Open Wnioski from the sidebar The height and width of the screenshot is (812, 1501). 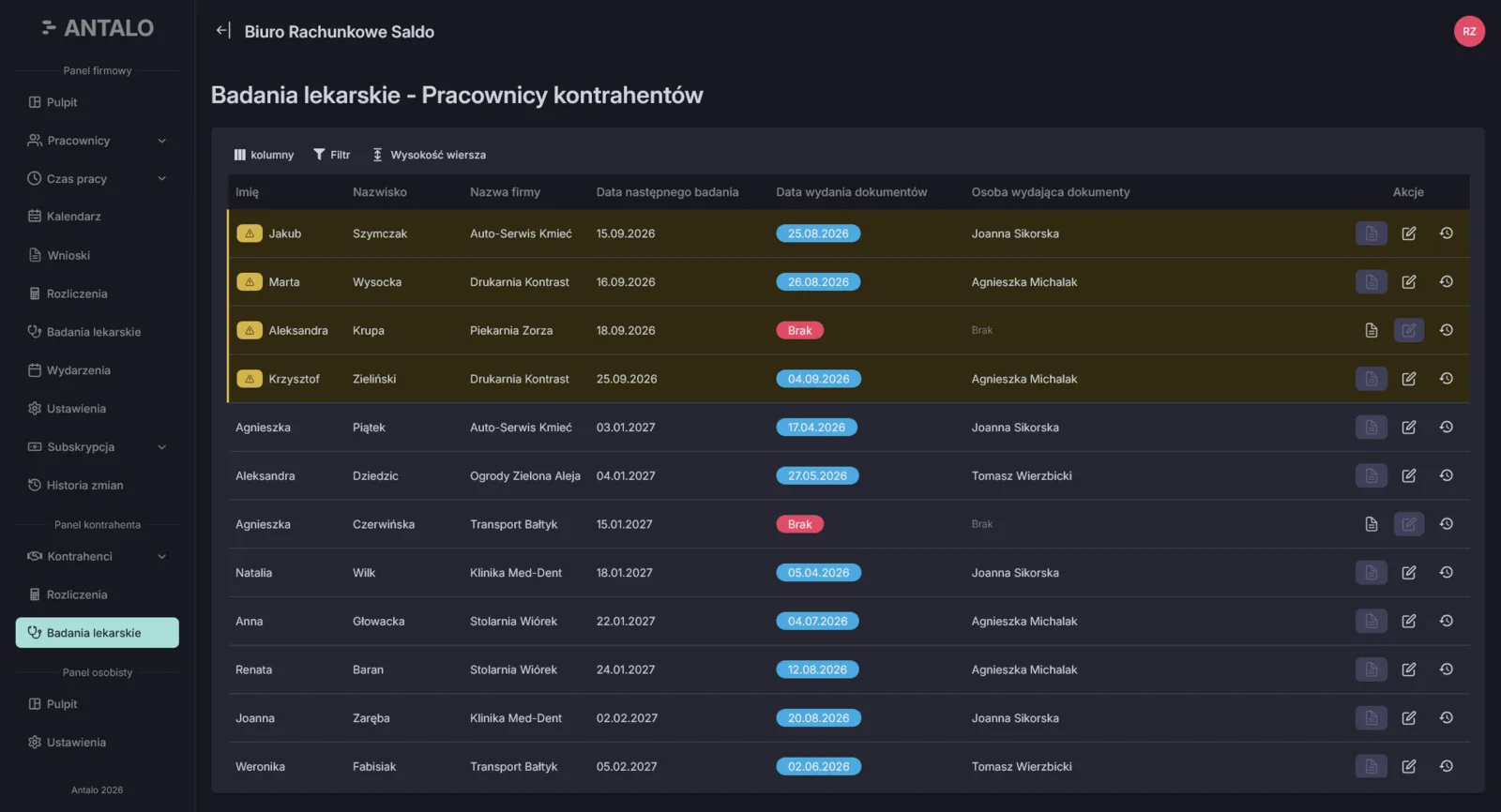point(98,255)
